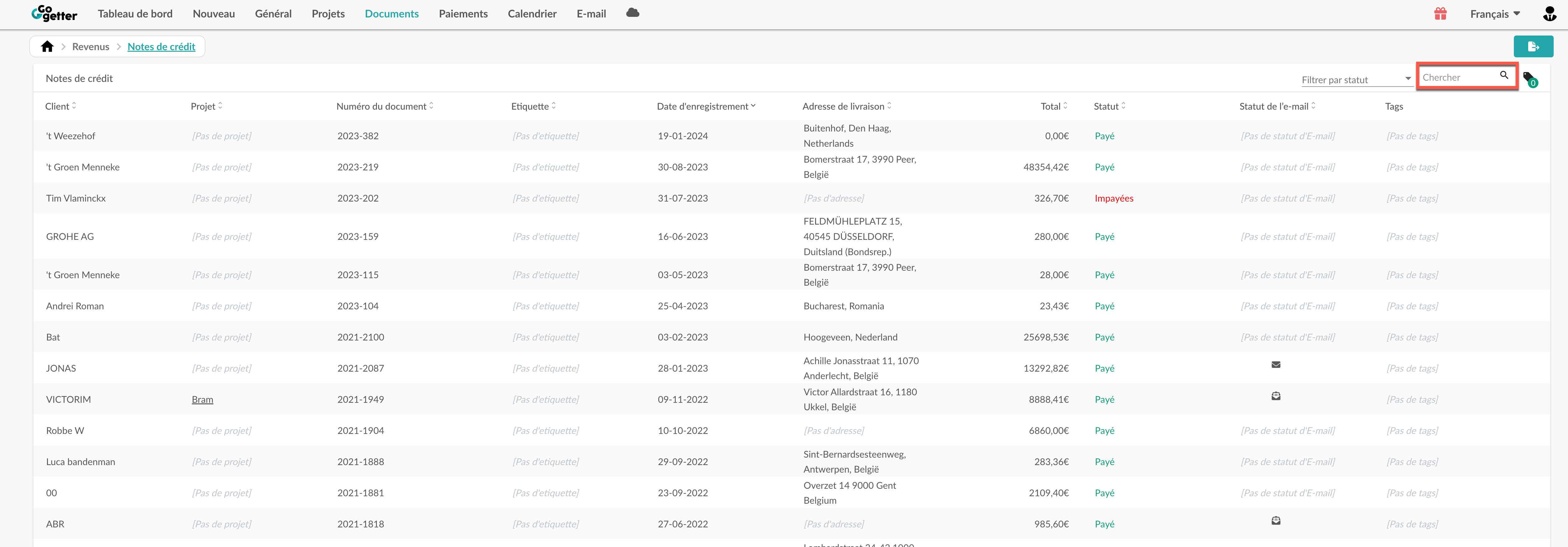Image resolution: width=1568 pixels, height=547 pixels.
Task: Click the 00 client cell
Action: [x=52, y=493]
